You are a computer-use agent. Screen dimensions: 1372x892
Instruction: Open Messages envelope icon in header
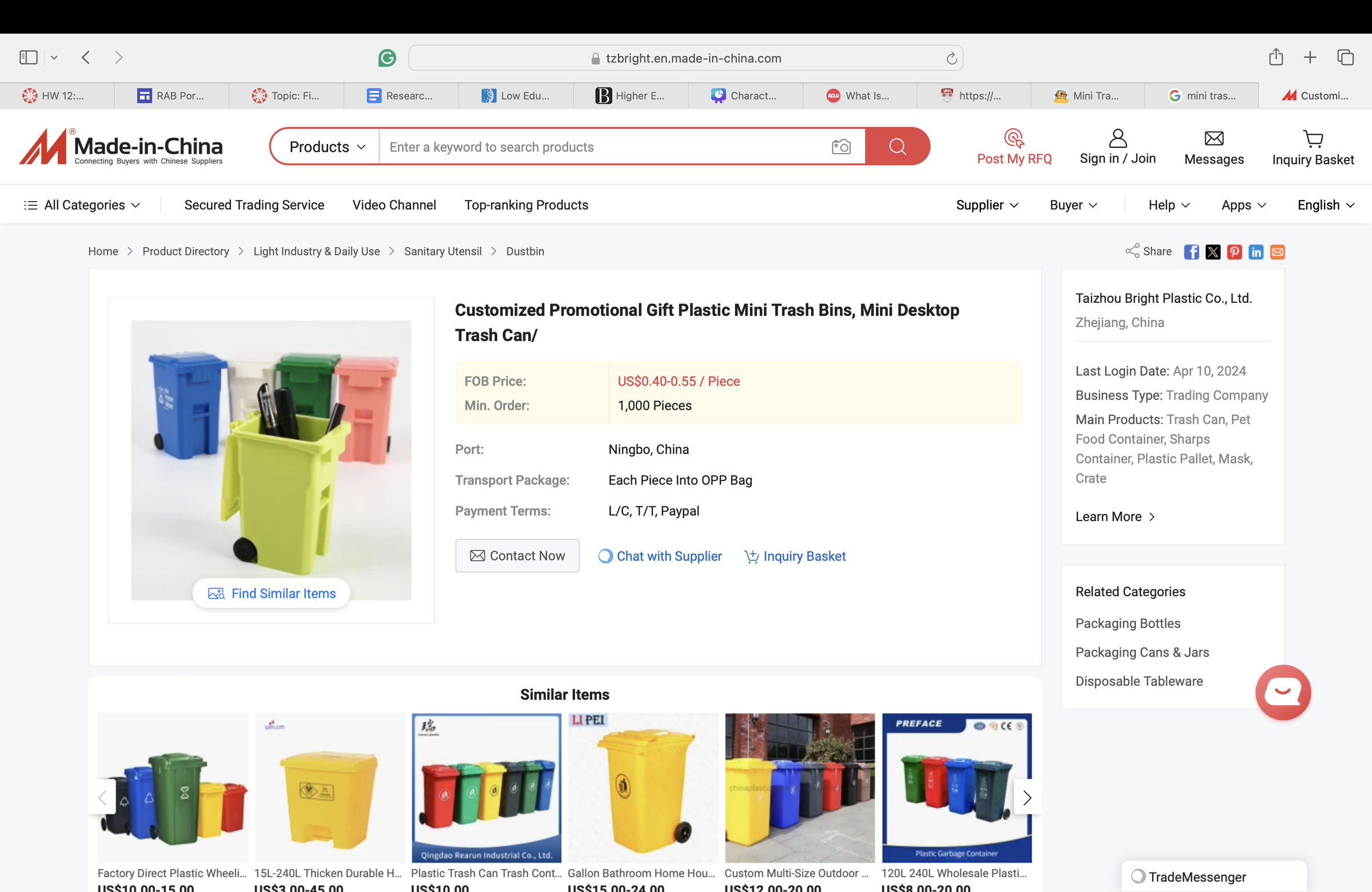click(x=1214, y=139)
